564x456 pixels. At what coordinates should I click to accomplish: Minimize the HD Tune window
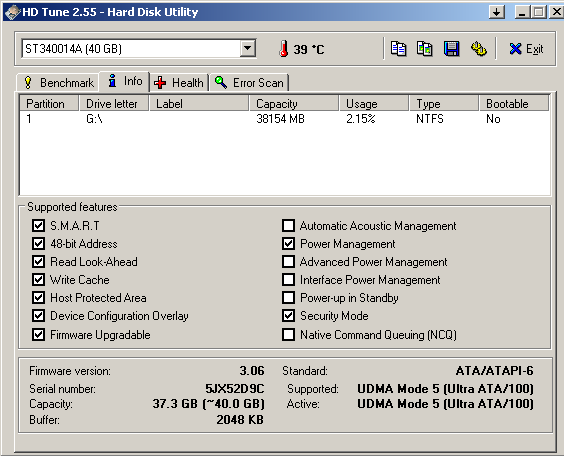click(x=523, y=12)
